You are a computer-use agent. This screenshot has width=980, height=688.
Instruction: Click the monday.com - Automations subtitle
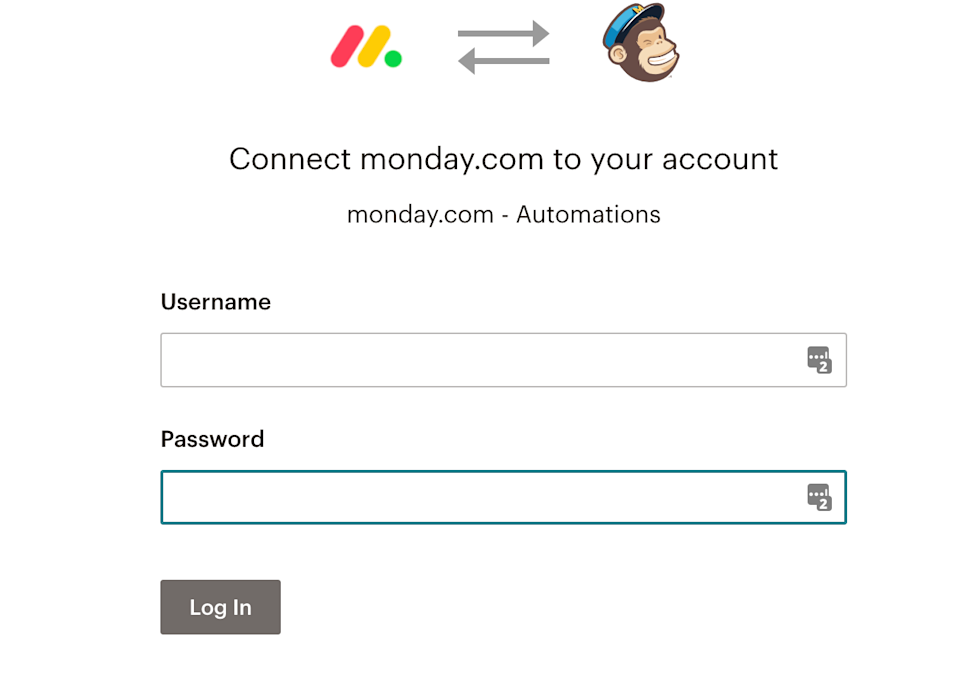pyautogui.click(x=503, y=214)
